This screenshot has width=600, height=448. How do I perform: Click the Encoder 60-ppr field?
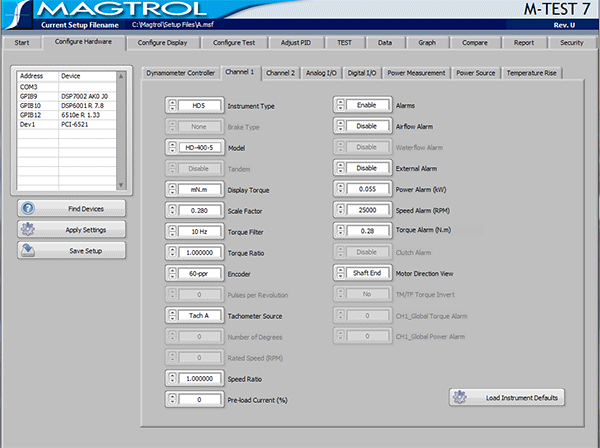199,274
